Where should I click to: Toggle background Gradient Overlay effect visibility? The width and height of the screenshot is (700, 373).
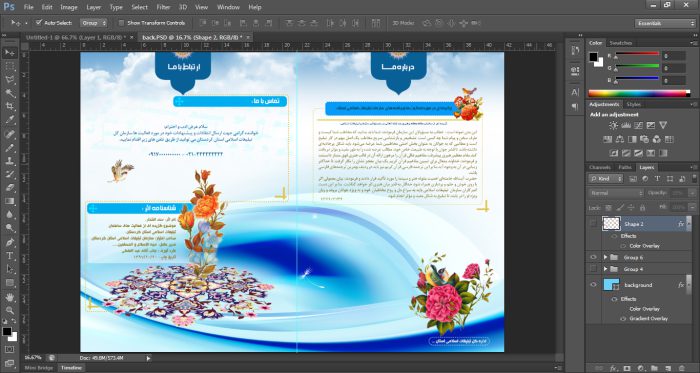pos(623,319)
